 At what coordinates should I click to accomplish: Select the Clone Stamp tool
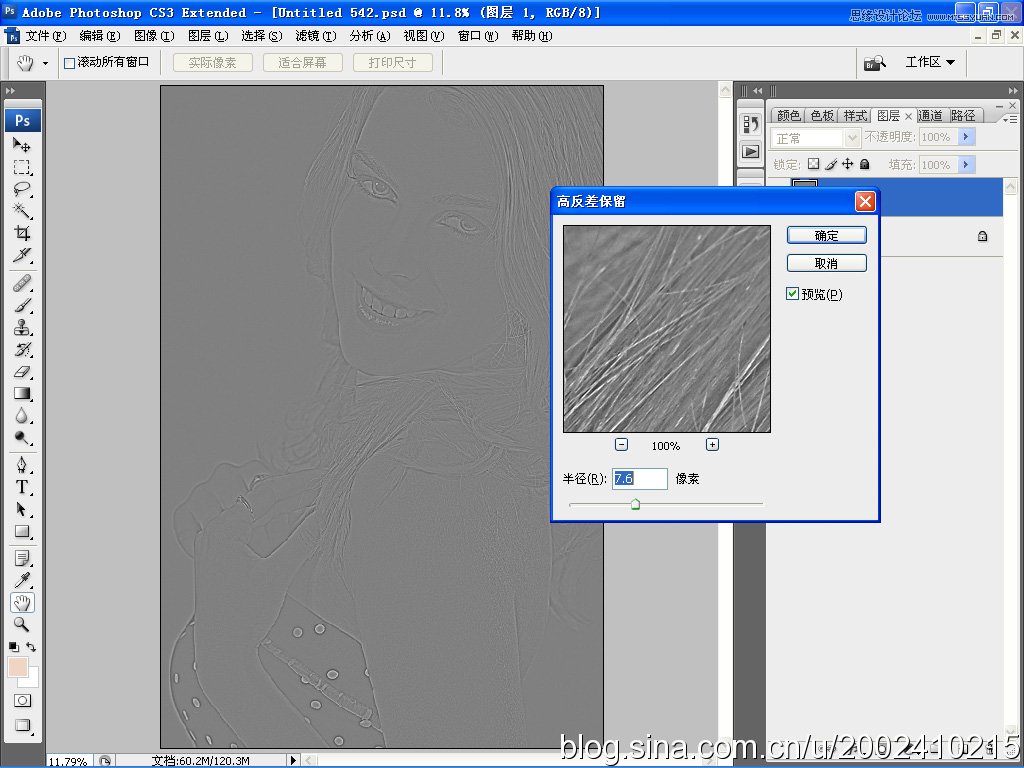(x=22, y=327)
